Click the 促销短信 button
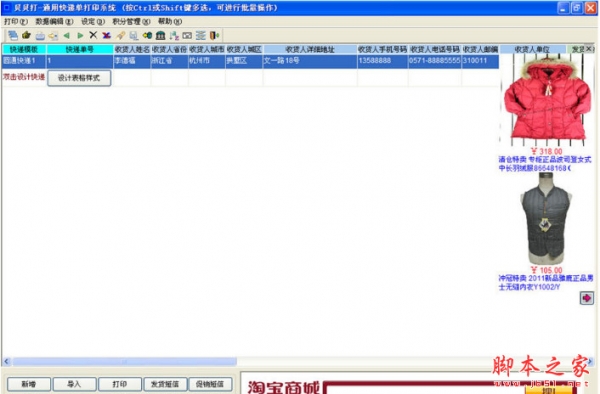Image resolution: width=600 pixels, height=394 pixels. (x=210, y=384)
